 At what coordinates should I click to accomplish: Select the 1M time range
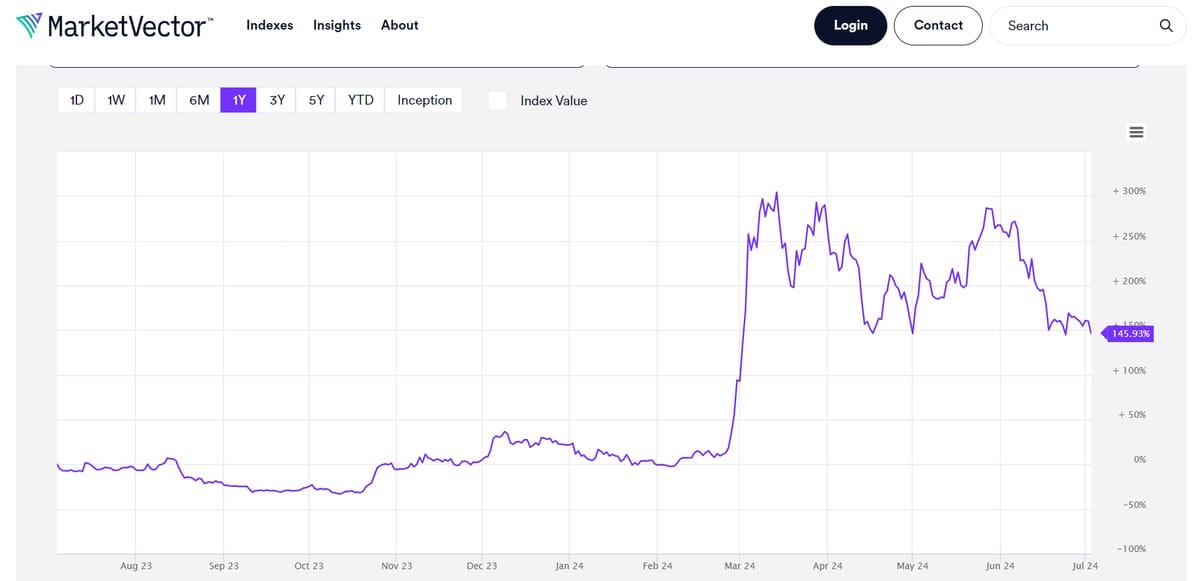(157, 100)
